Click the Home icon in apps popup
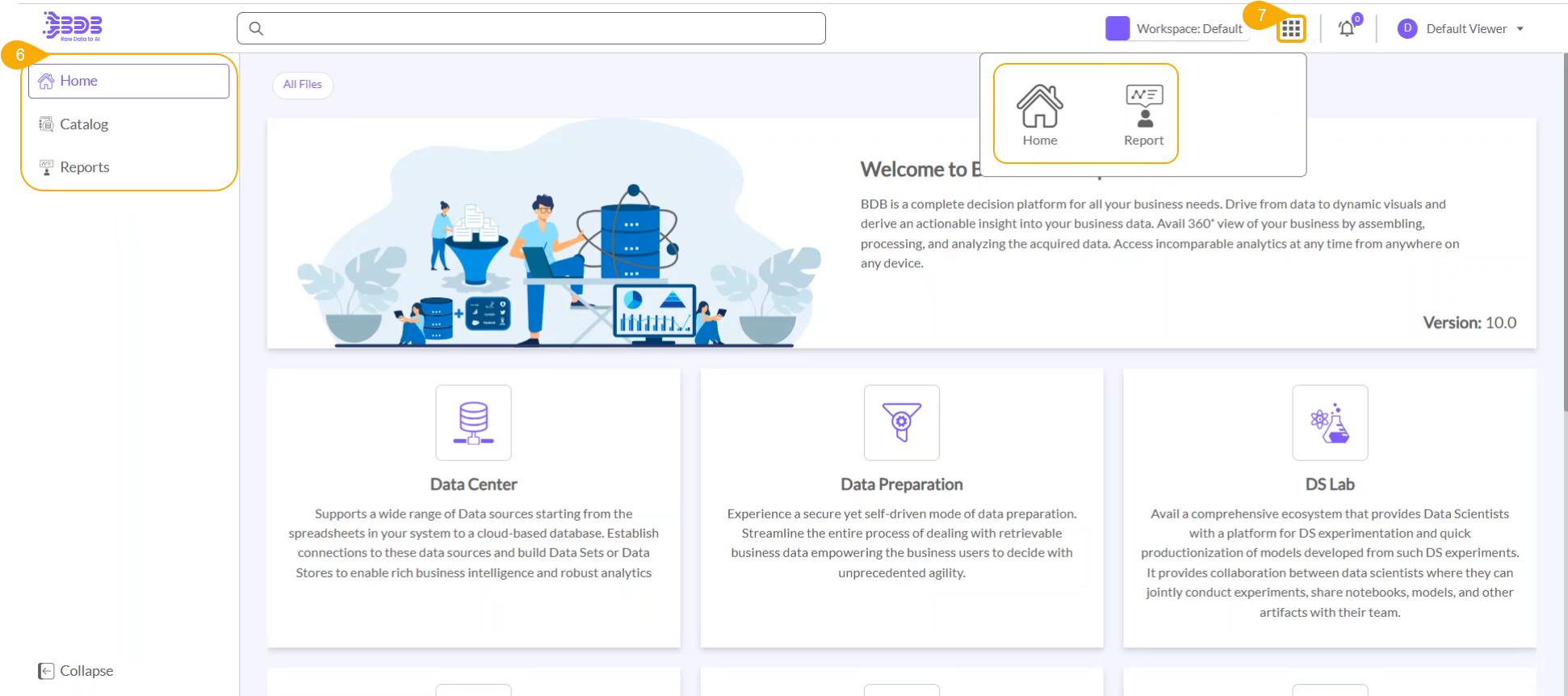 pyautogui.click(x=1039, y=114)
